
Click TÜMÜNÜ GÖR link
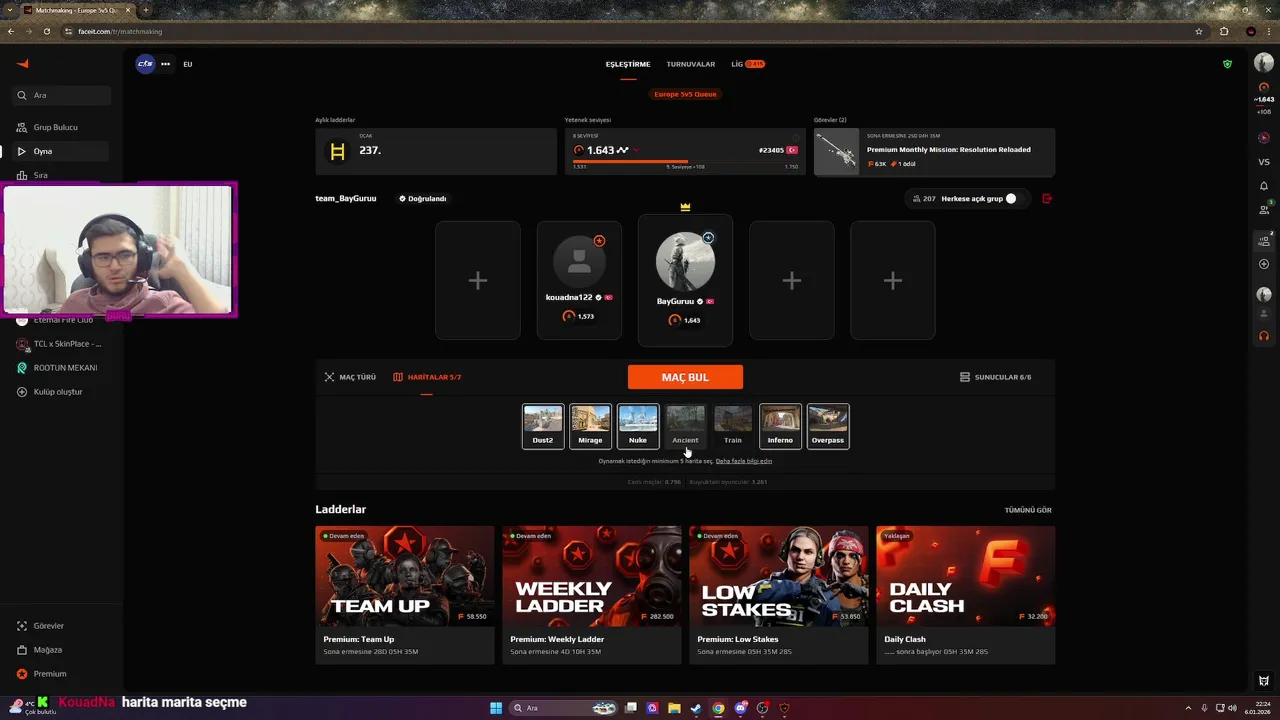point(1028,510)
